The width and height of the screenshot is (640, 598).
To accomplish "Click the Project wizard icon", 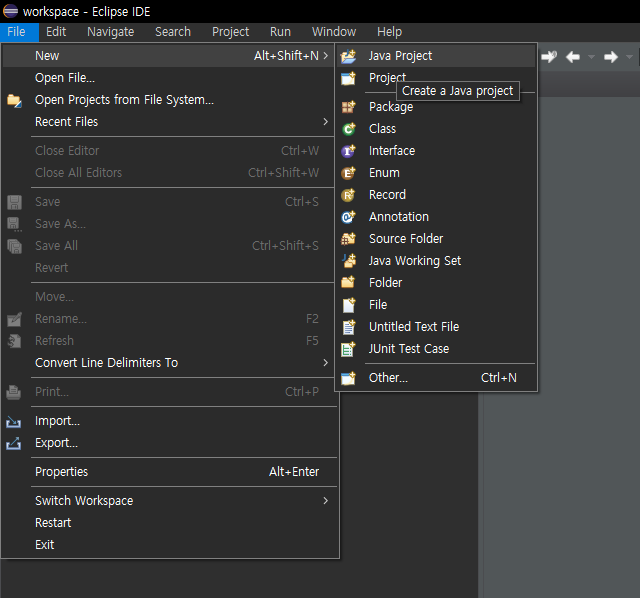I will (x=348, y=78).
